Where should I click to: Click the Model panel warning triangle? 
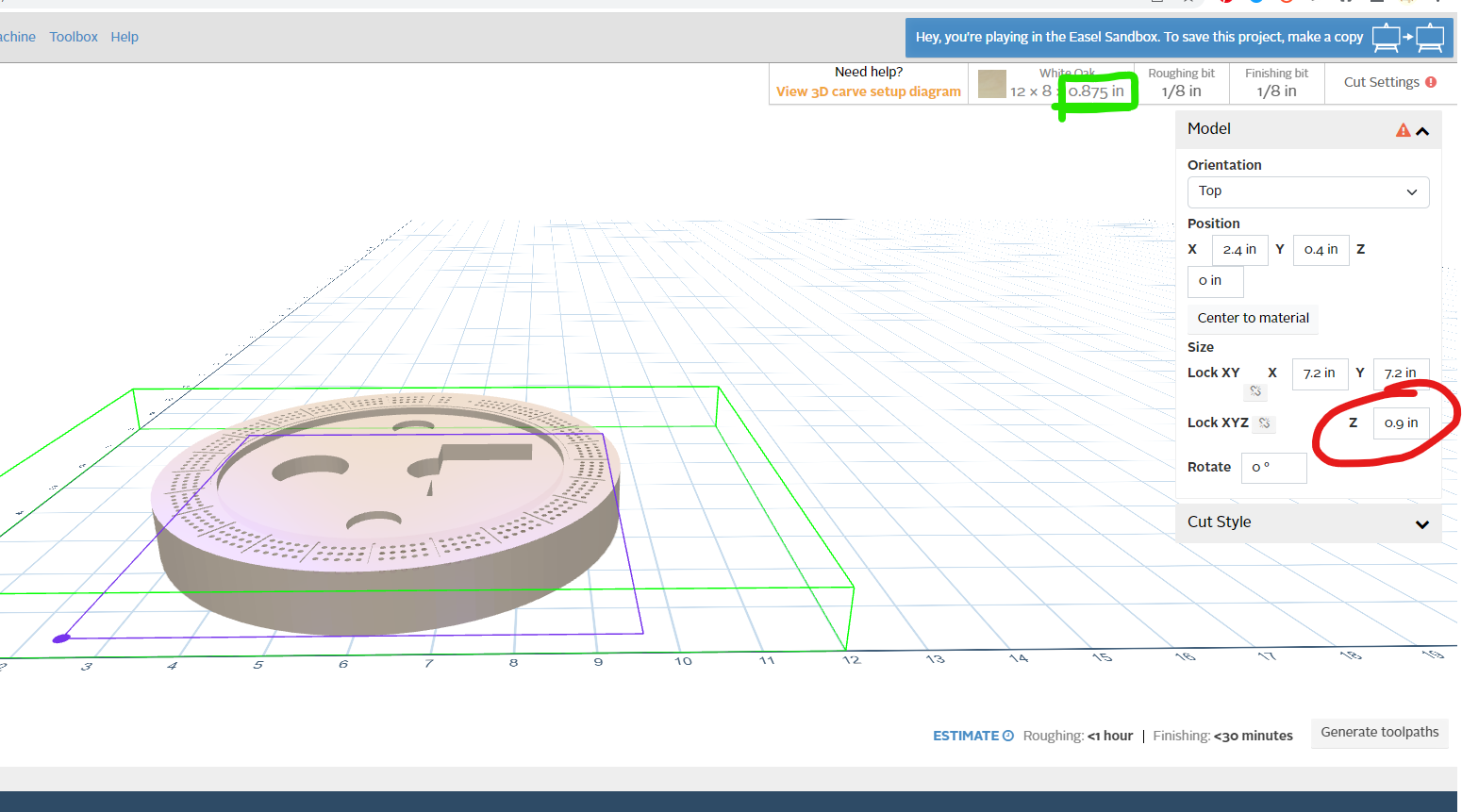tap(1403, 130)
